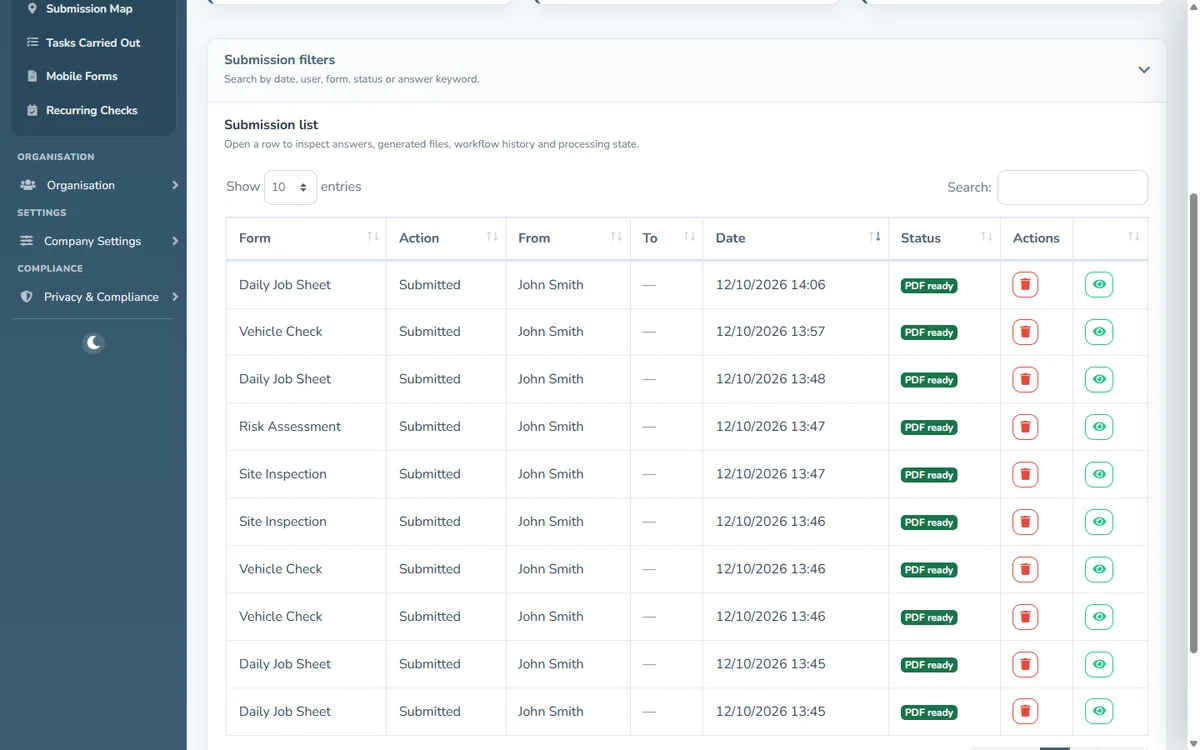Viewport: 1200px width, 750px height.
Task: Toggle dark mode moon icon
Action: click(x=93, y=343)
